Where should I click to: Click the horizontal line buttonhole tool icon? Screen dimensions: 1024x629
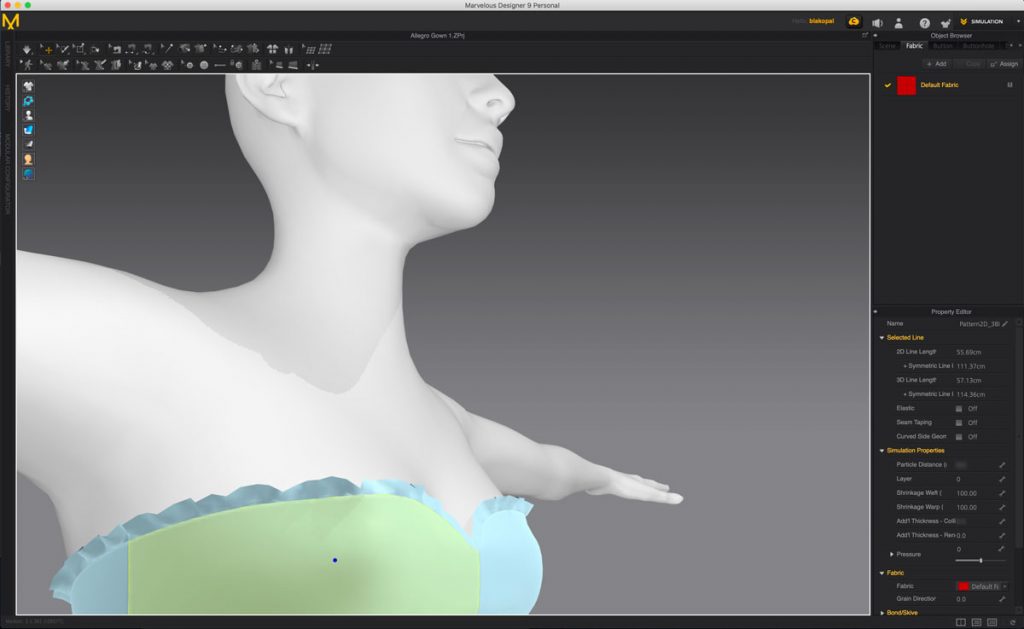click(x=219, y=65)
